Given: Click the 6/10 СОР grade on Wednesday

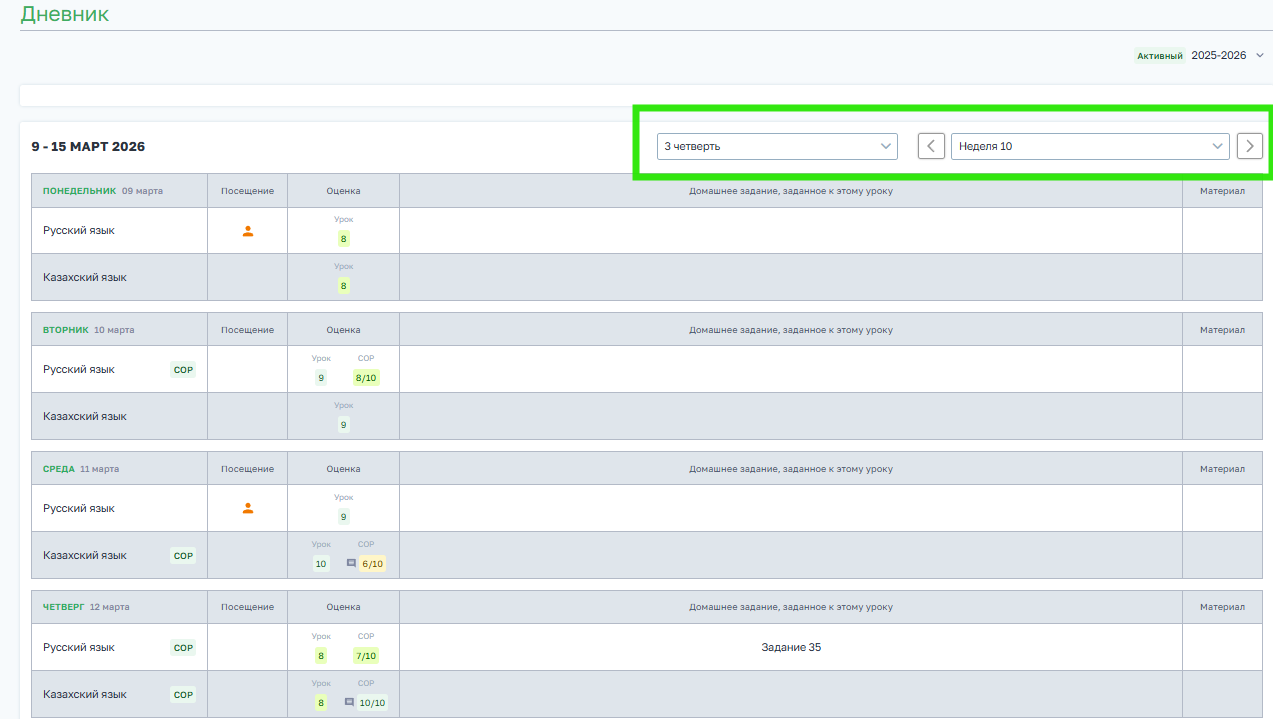Looking at the screenshot, I should pos(372,564).
